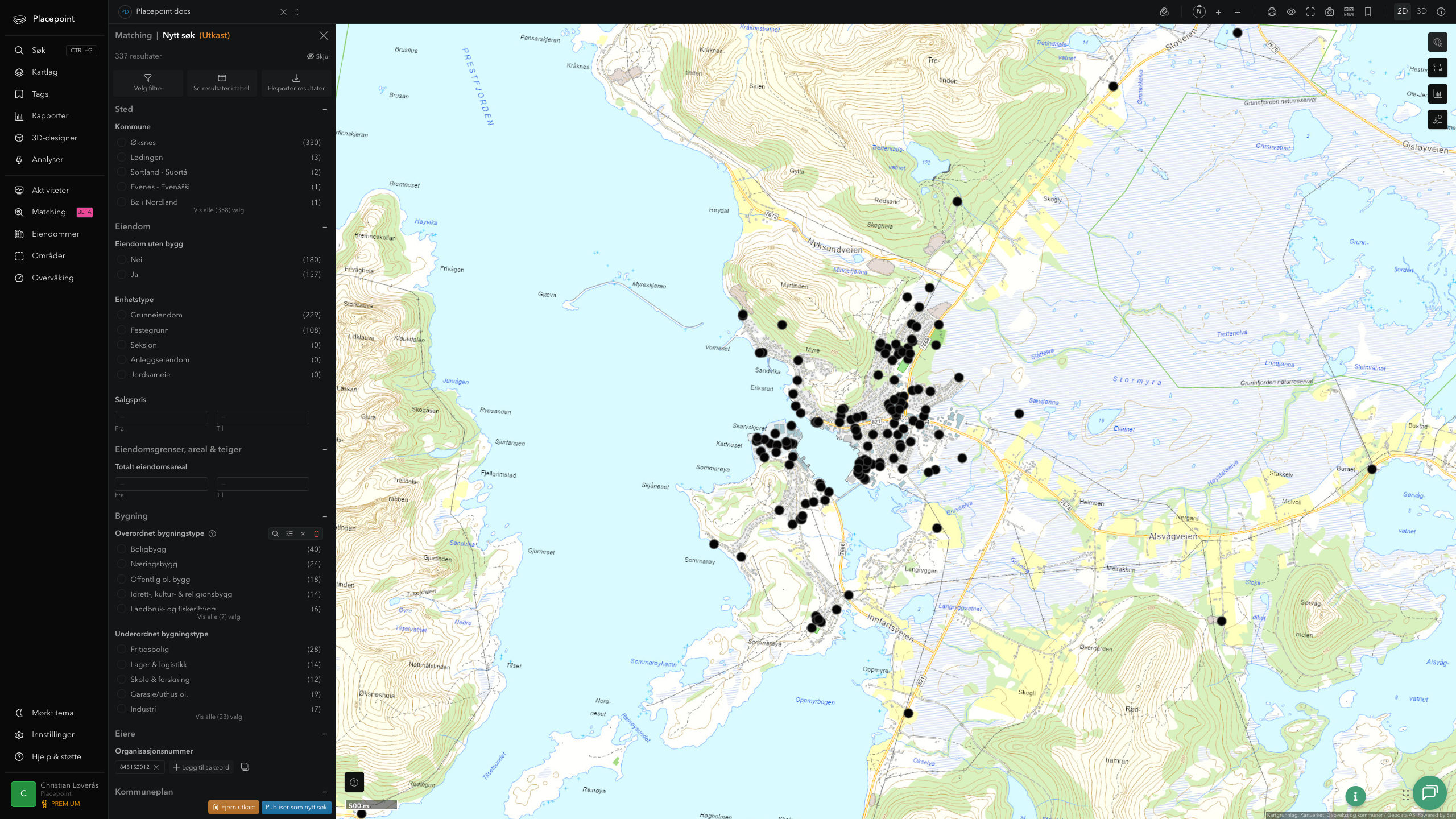Click the green info circle on map
The height and width of the screenshot is (819, 1456).
click(x=1355, y=796)
